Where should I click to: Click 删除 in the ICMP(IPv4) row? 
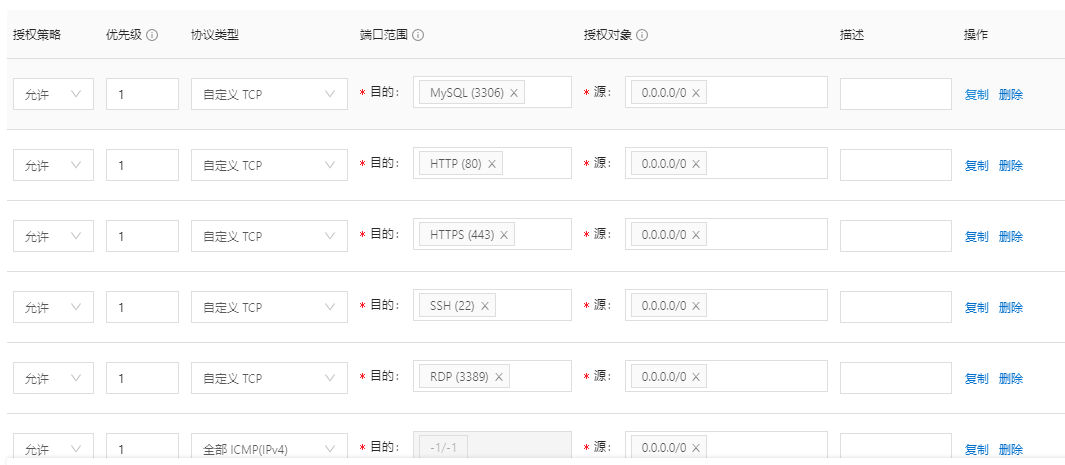pyautogui.click(x=1011, y=449)
